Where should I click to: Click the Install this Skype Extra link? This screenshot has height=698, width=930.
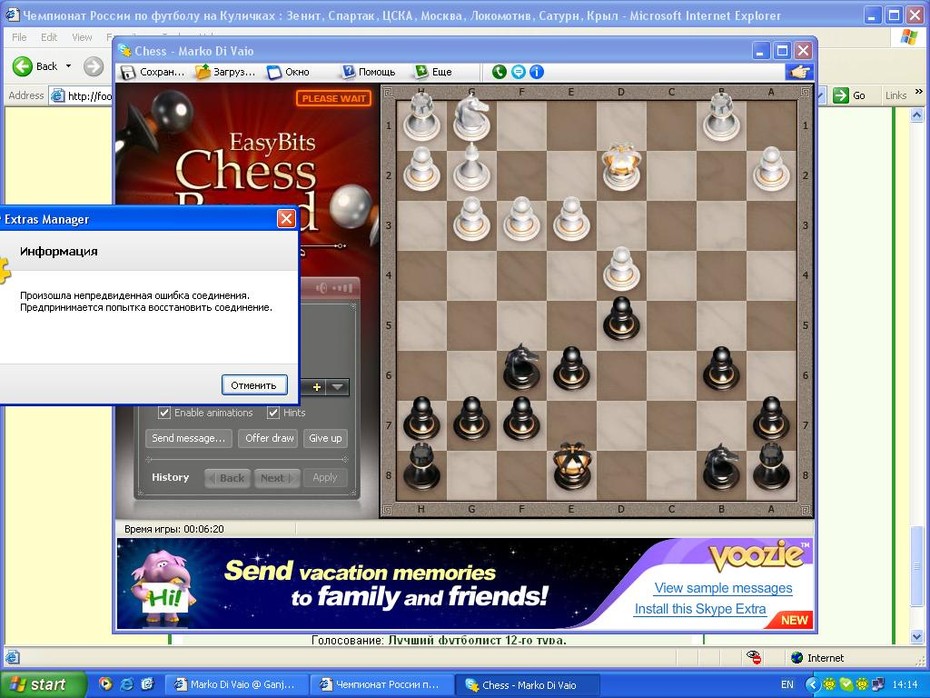point(700,609)
